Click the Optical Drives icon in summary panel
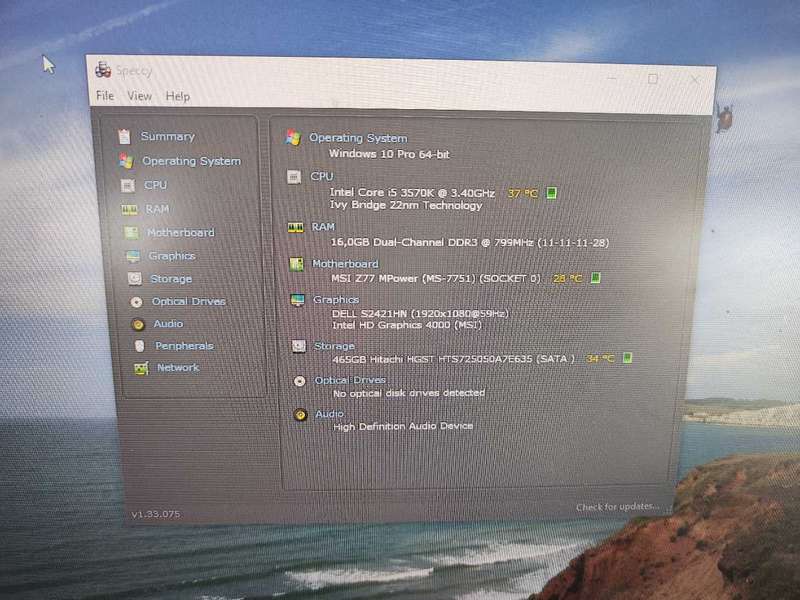Image resolution: width=800 pixels, height=600 pixels. click(x=299, y=381)
